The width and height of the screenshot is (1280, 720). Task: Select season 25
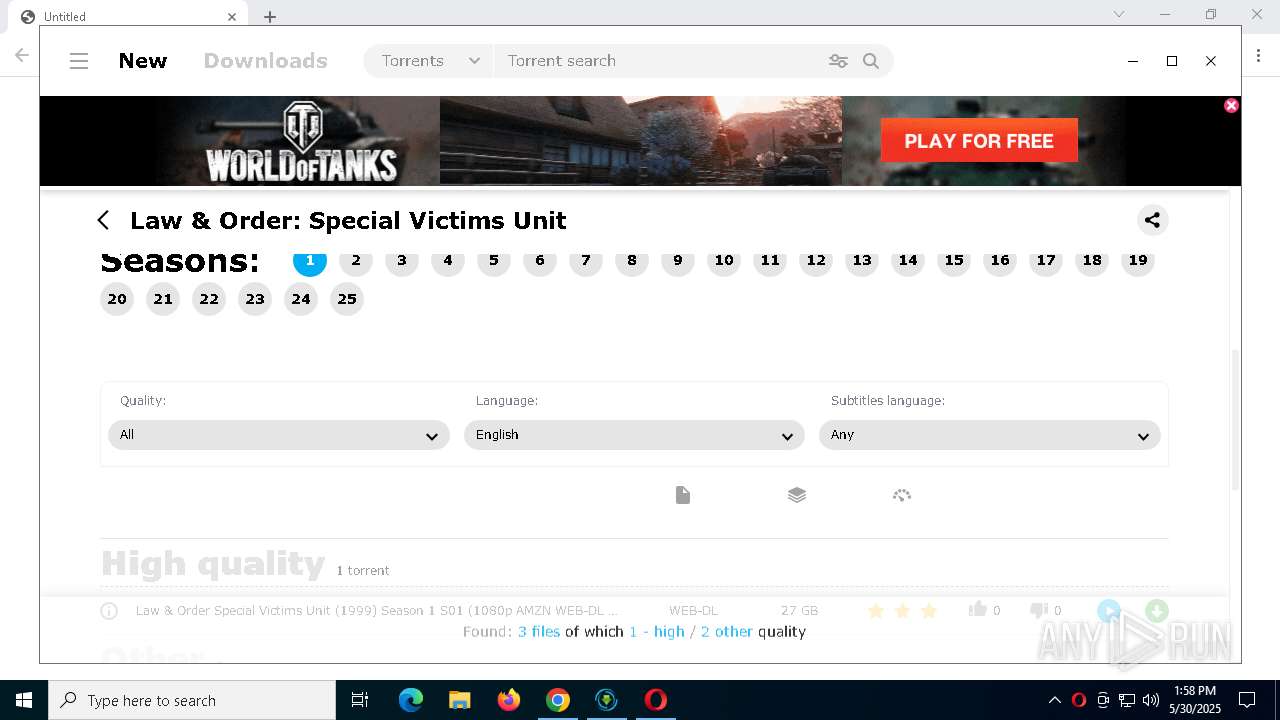click(347, 299)
